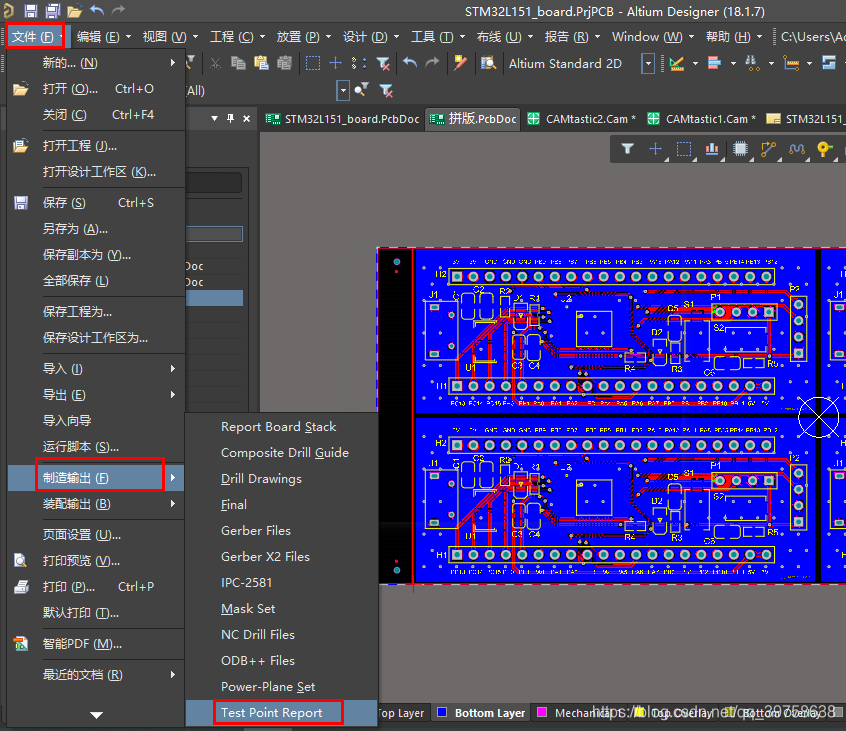
Task: Click the Cut scissors toolbar icon
Action: [x=215, y=64]
